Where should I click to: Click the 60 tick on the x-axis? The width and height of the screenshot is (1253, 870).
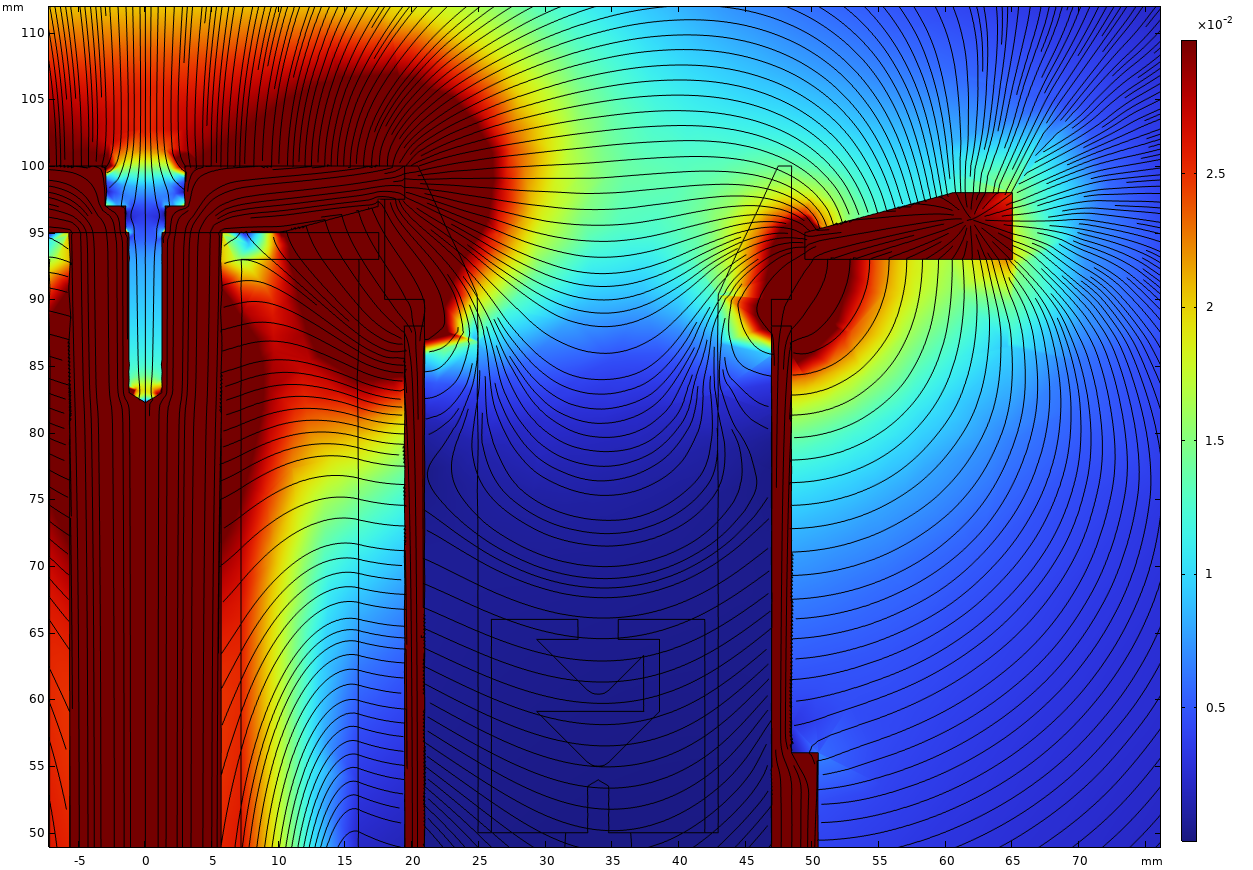pyautogui.click(x=947, y=860)
